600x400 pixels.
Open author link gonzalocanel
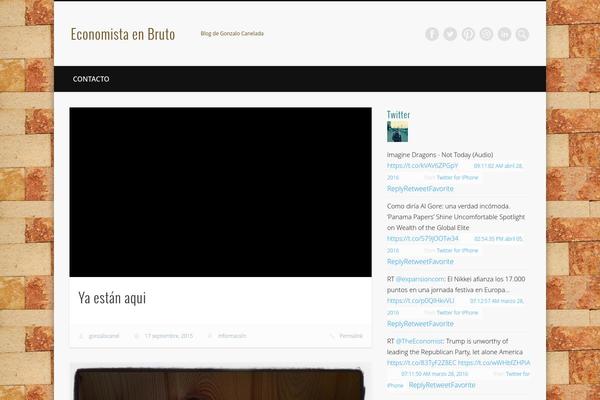point(104,336)
